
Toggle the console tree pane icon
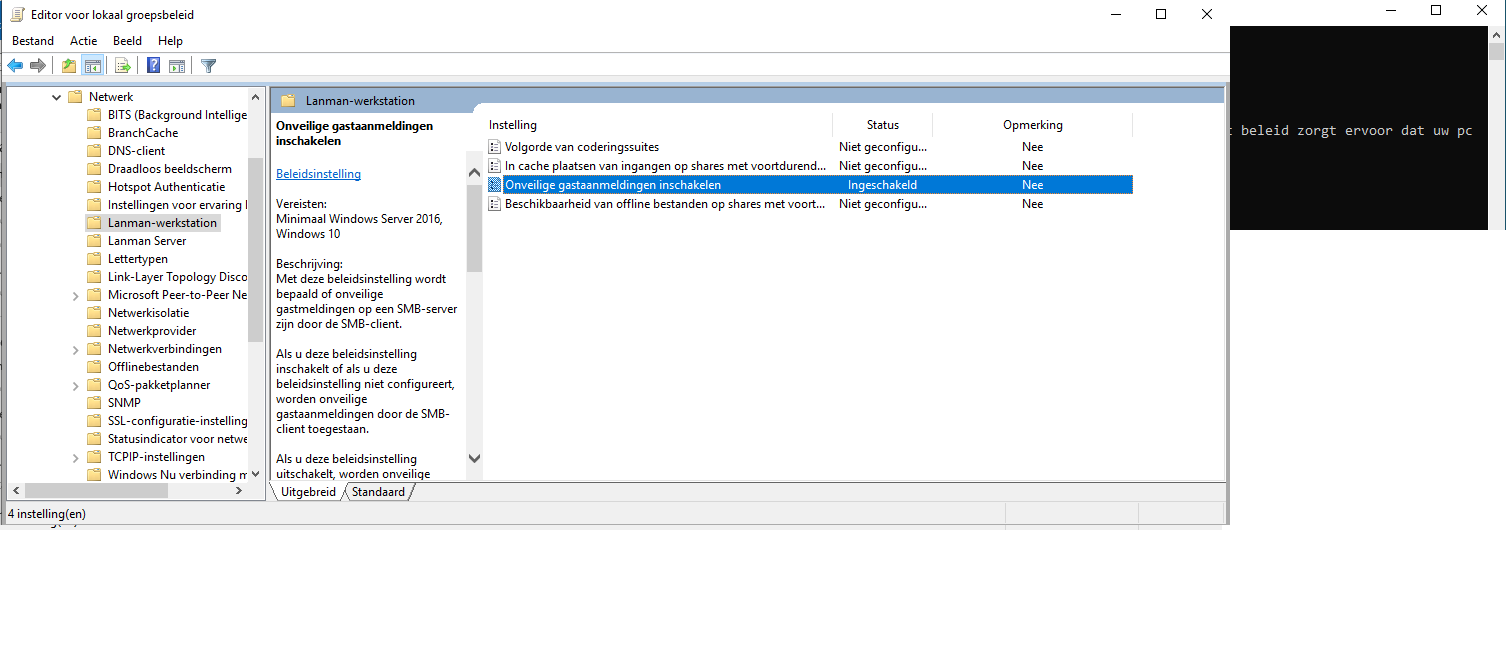pos(92,66)
